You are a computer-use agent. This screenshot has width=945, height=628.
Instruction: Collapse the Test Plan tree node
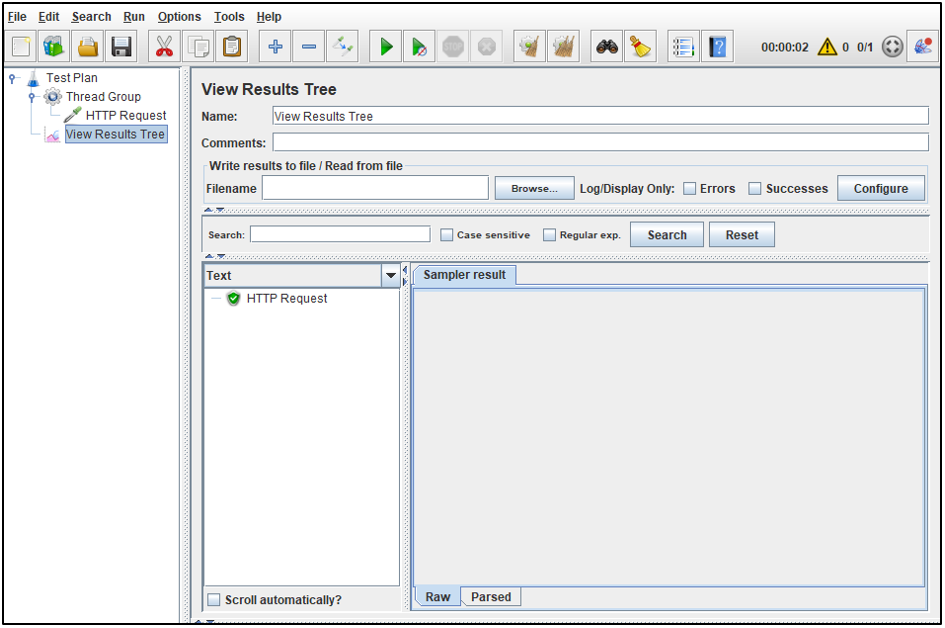click(10, 77)
